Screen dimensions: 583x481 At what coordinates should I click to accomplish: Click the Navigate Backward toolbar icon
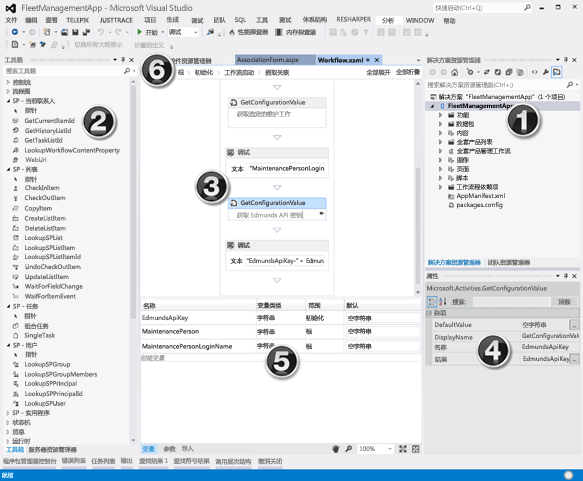pyautogui.click(x=15, y=32)
